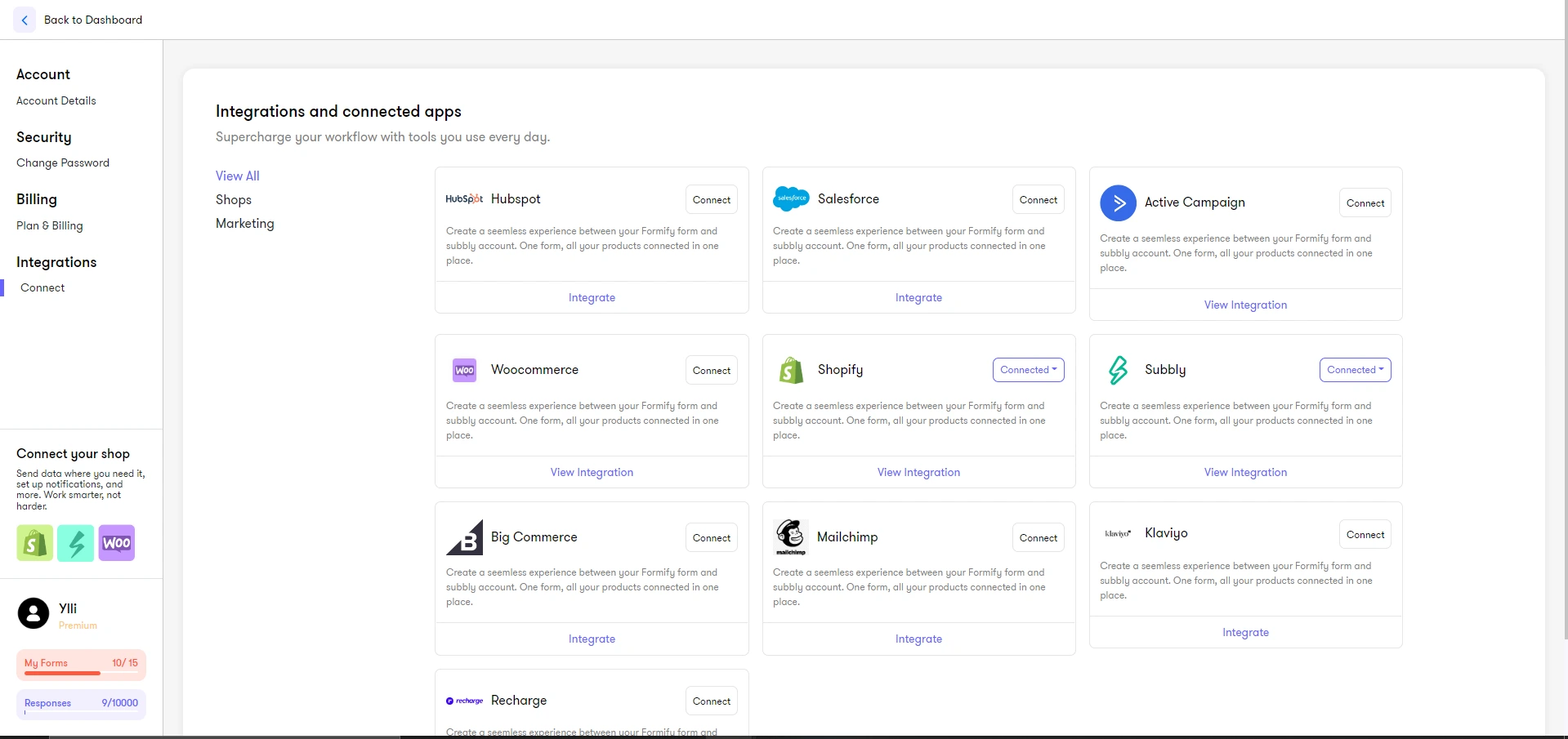Open Account Details in sidebar
The image size is (1568, 739).
(56, 101)
